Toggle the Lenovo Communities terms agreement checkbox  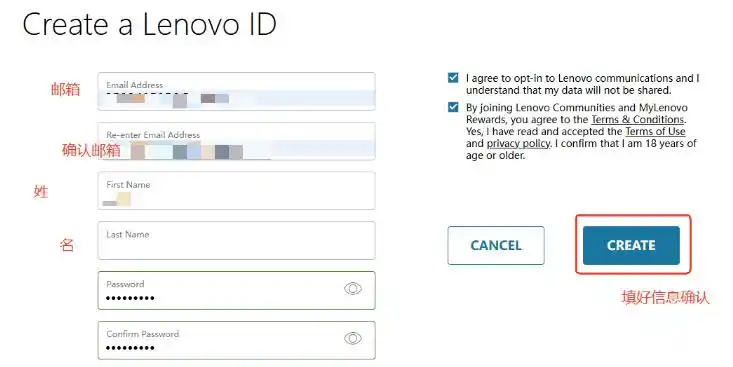click(x=453, y=108)
